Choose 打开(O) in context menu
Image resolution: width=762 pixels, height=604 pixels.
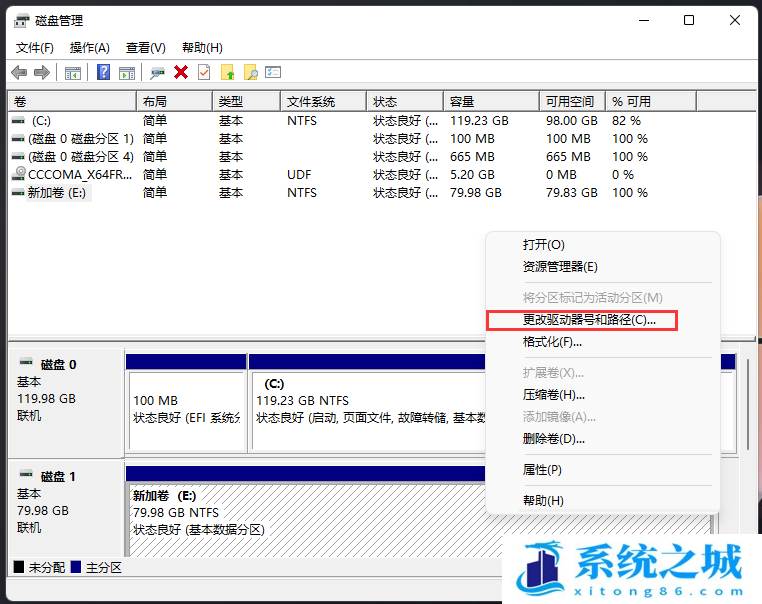click(603, 244)
